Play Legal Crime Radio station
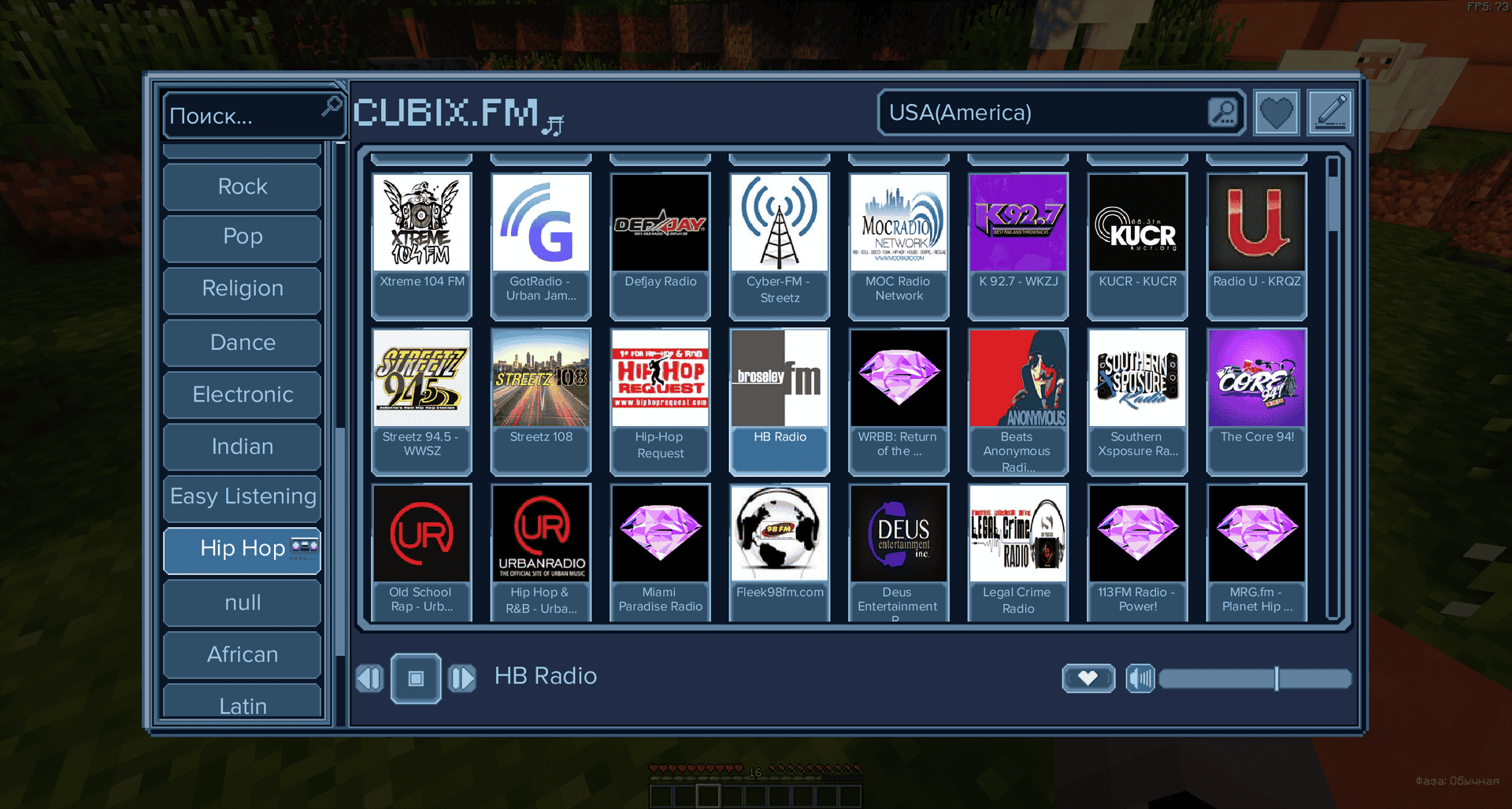1512x809 pixels. [1018, 551]
